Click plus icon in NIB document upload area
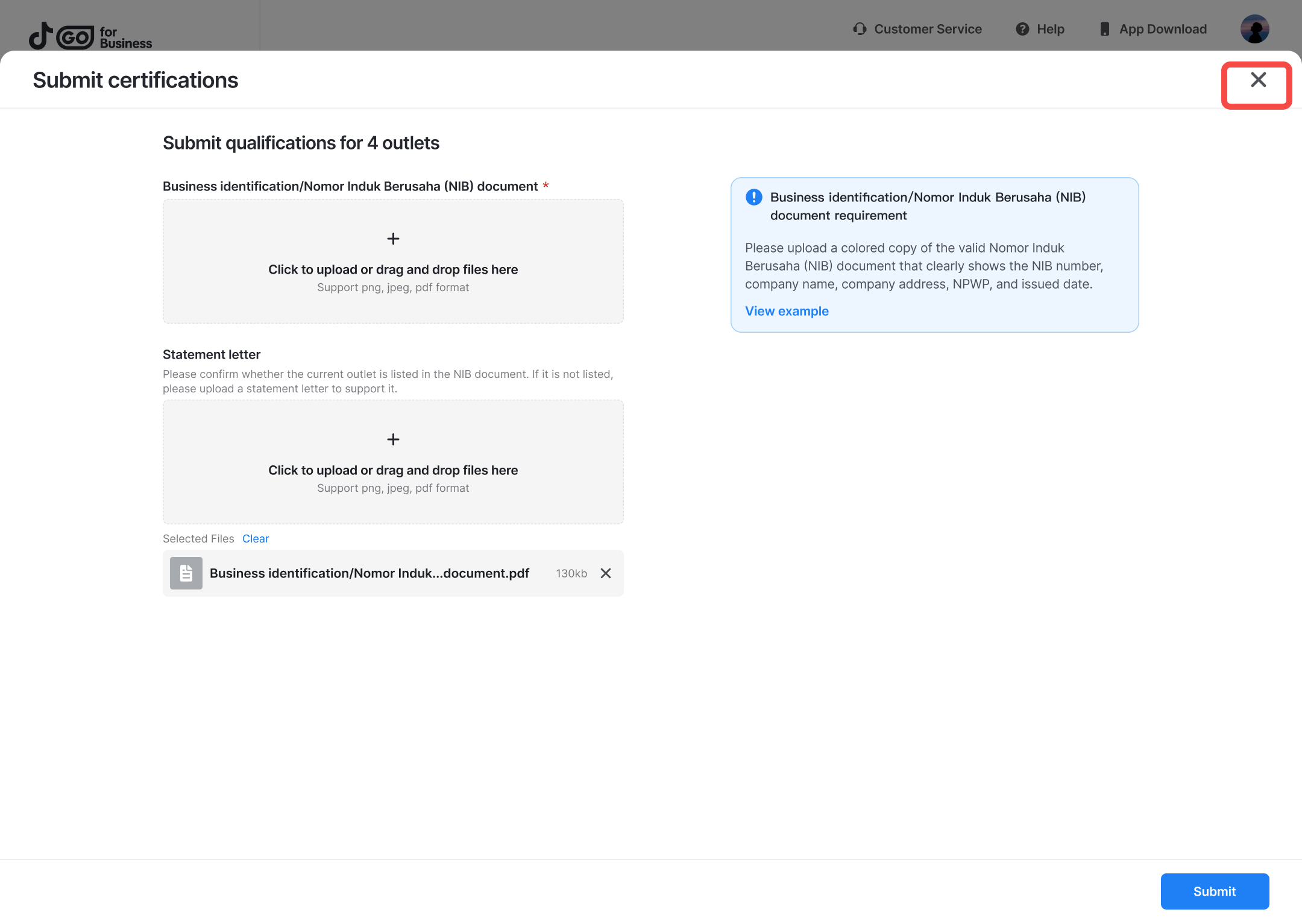The image size is (1302, 924). click(x=393, y=239)
